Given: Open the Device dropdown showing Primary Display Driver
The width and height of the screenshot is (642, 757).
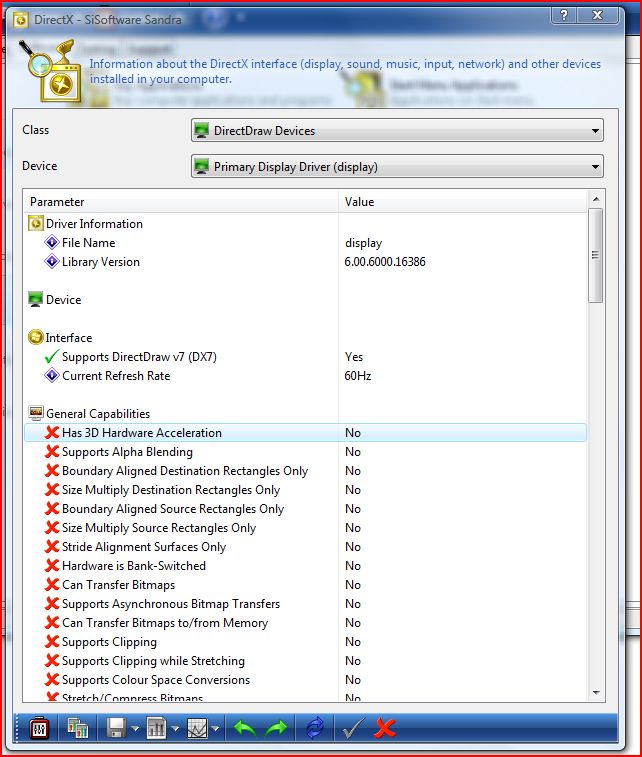Looking at the screenshot, I should point(397,167).
